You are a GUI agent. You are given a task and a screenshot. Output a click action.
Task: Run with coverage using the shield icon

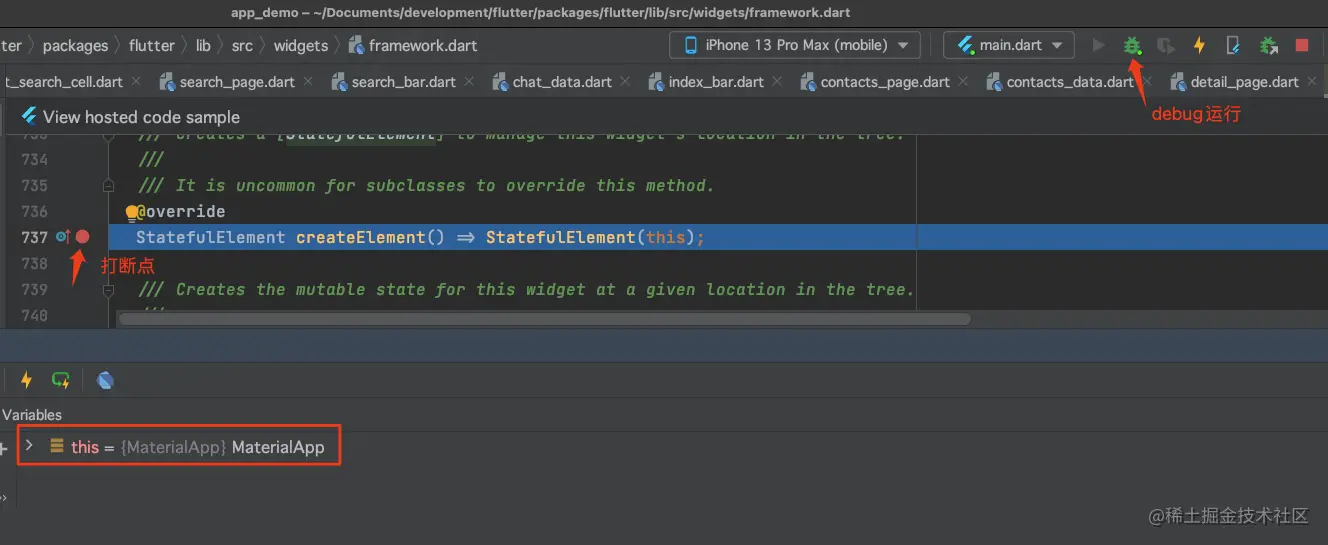tap(1165, 45)
